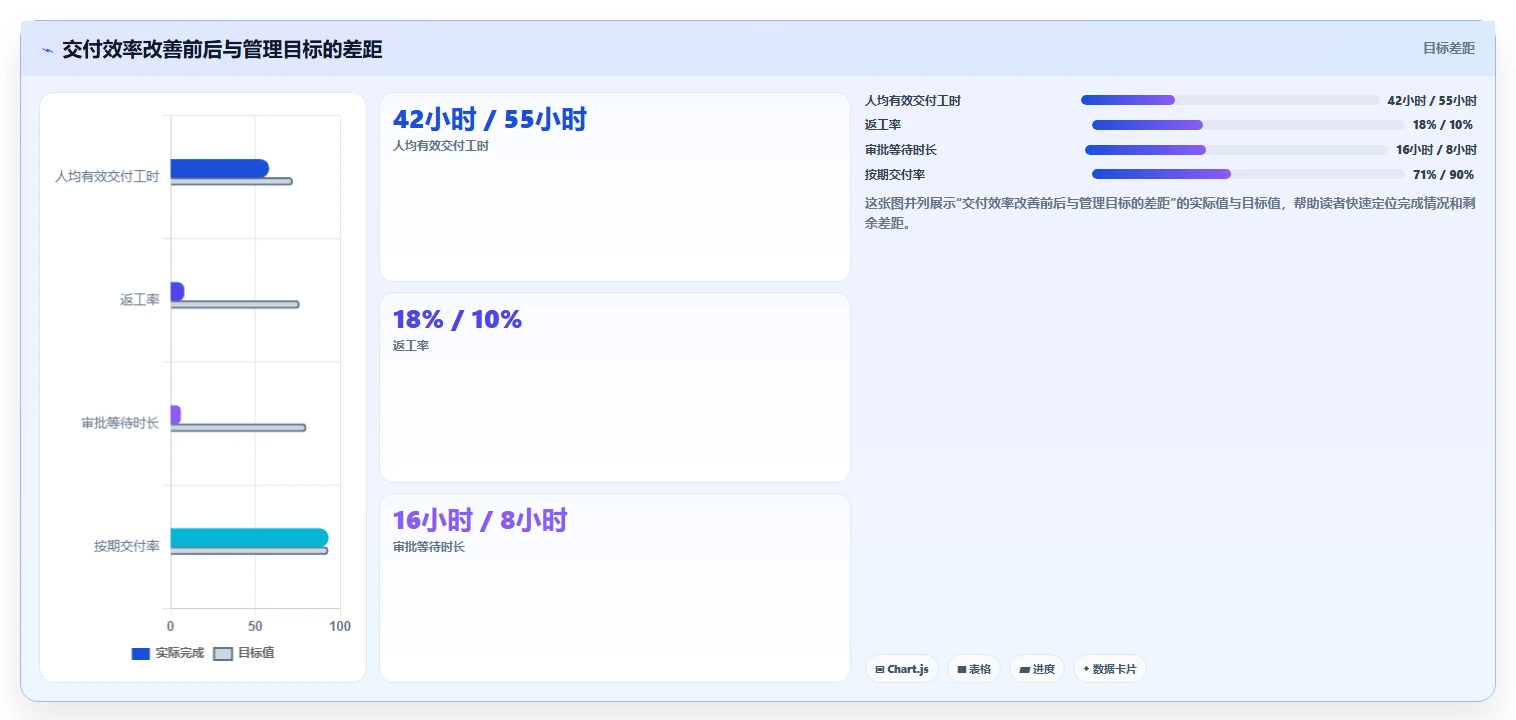Click the 按期交付率 progress bar
The image size is (1516, 720).
[1248, 174]
